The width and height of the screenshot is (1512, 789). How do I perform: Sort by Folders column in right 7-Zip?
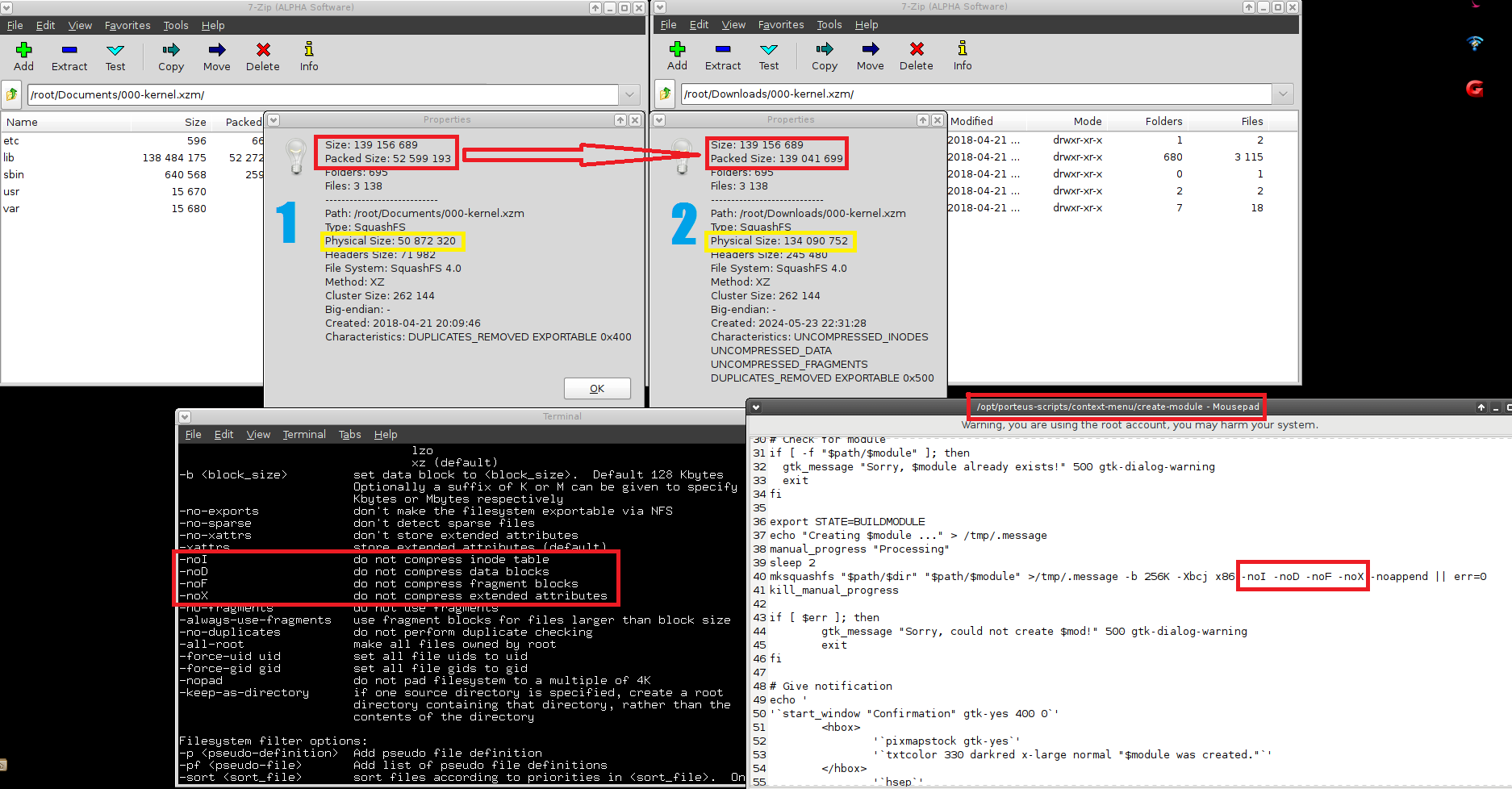click(1147, 121)
